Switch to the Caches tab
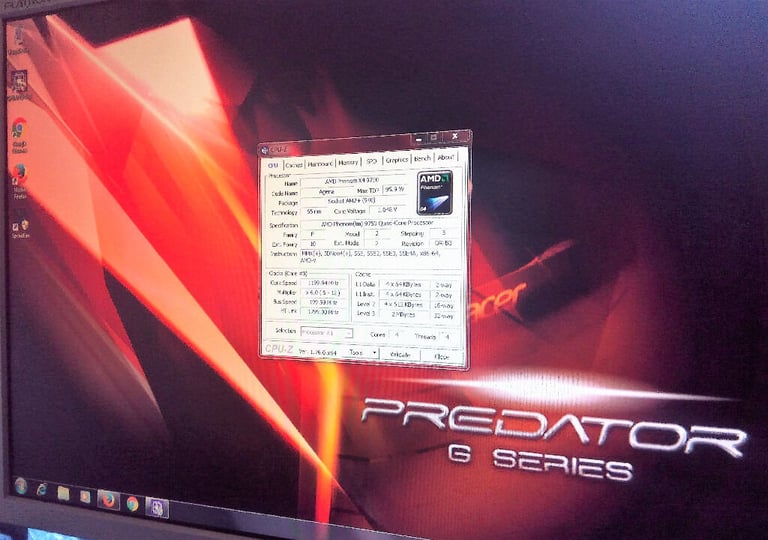Viewport: 768px width, 540px height. point(294,165)
